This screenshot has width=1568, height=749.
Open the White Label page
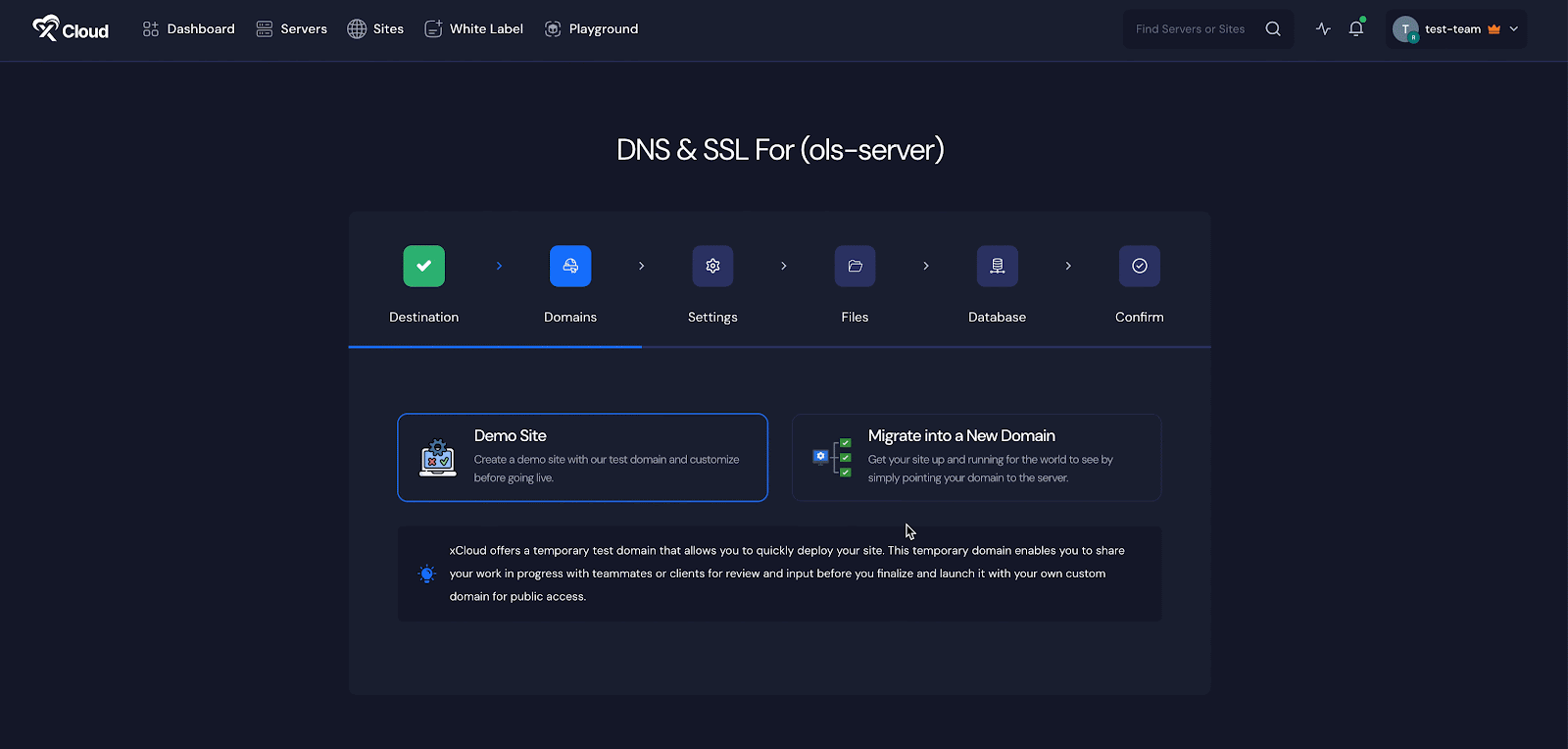click(x=474, y=28)
